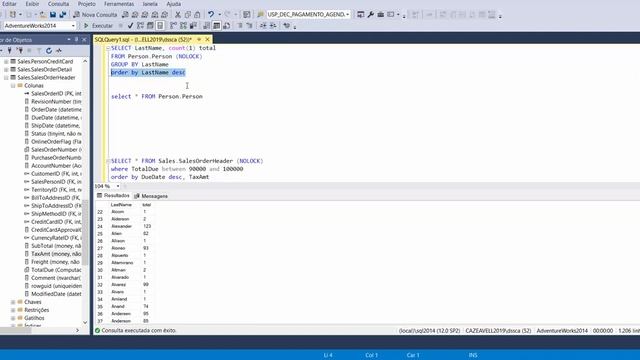Click the toolbox icon next to the wrench

pos(380,14)
